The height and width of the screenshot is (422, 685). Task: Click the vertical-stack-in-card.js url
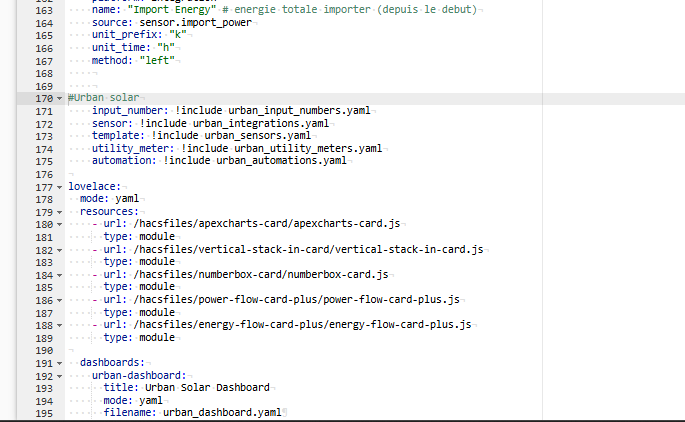point(308,250)
